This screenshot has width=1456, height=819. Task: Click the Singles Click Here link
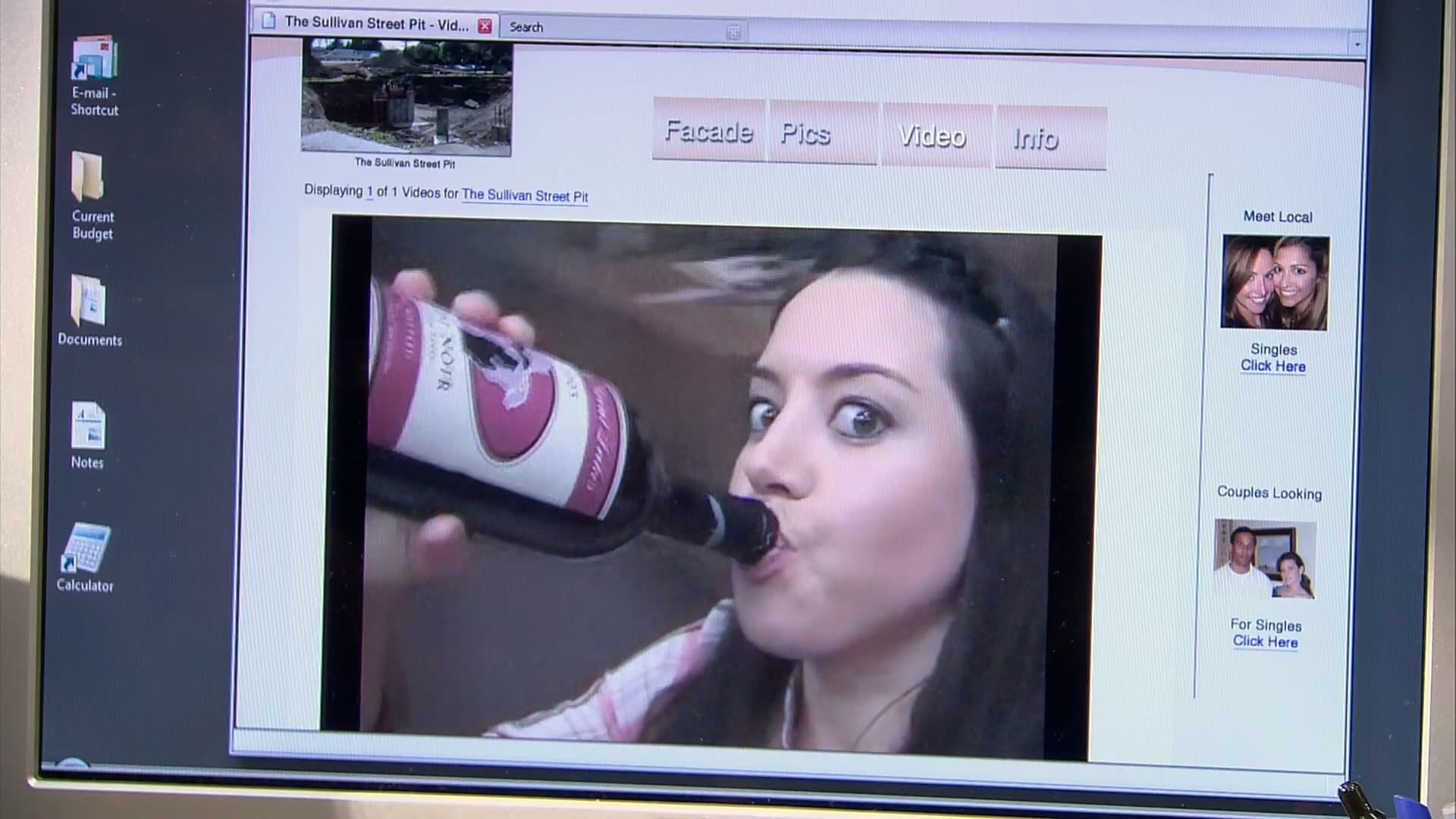pos(1273,366)
